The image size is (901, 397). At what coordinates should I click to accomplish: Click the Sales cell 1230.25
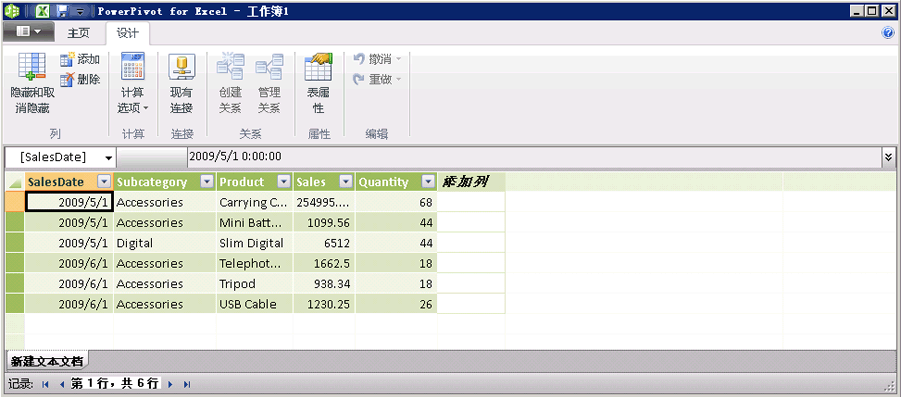coord(325,304)
